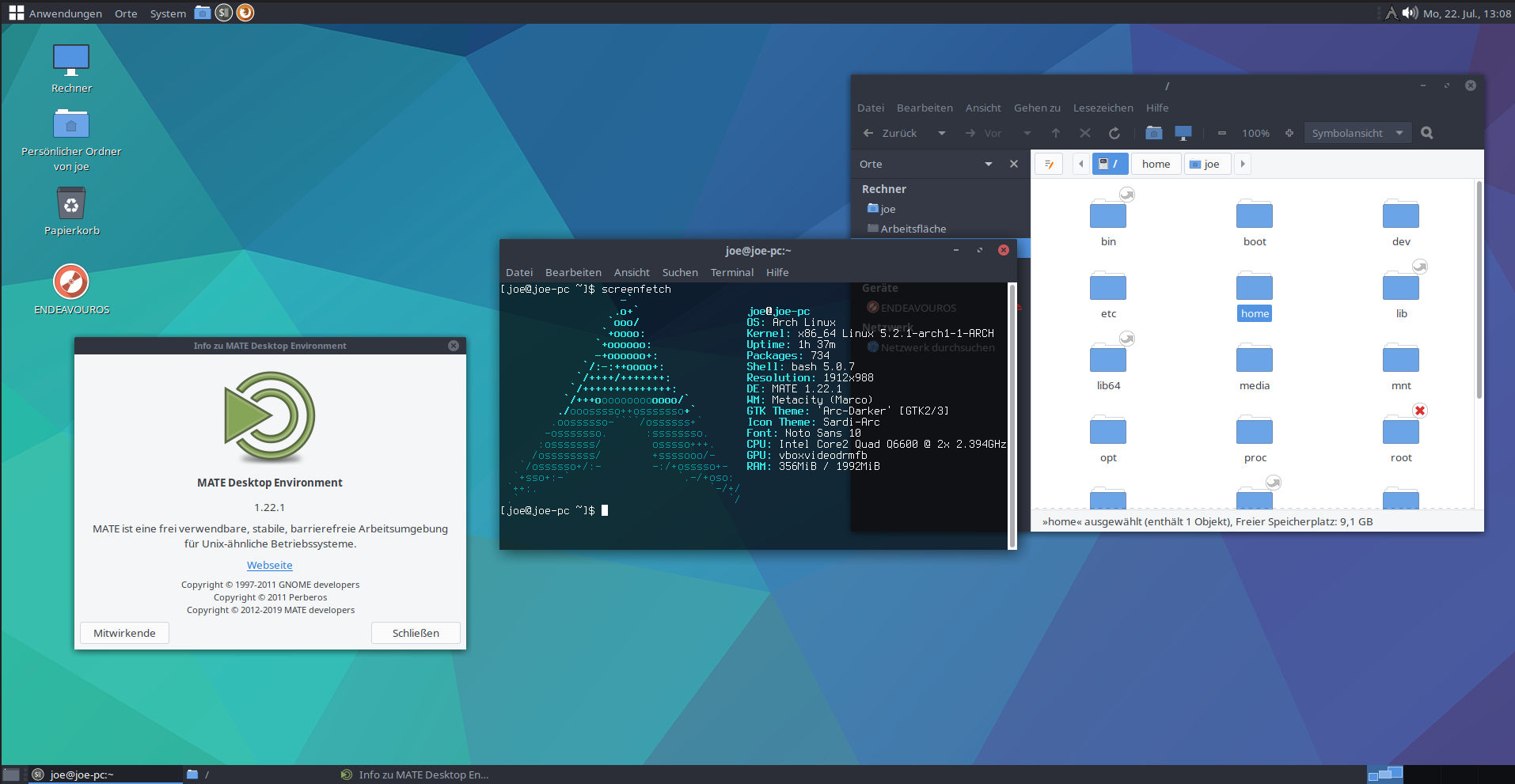Reload the folder view in file manager
The image size is (1515, 784).
1114,133
